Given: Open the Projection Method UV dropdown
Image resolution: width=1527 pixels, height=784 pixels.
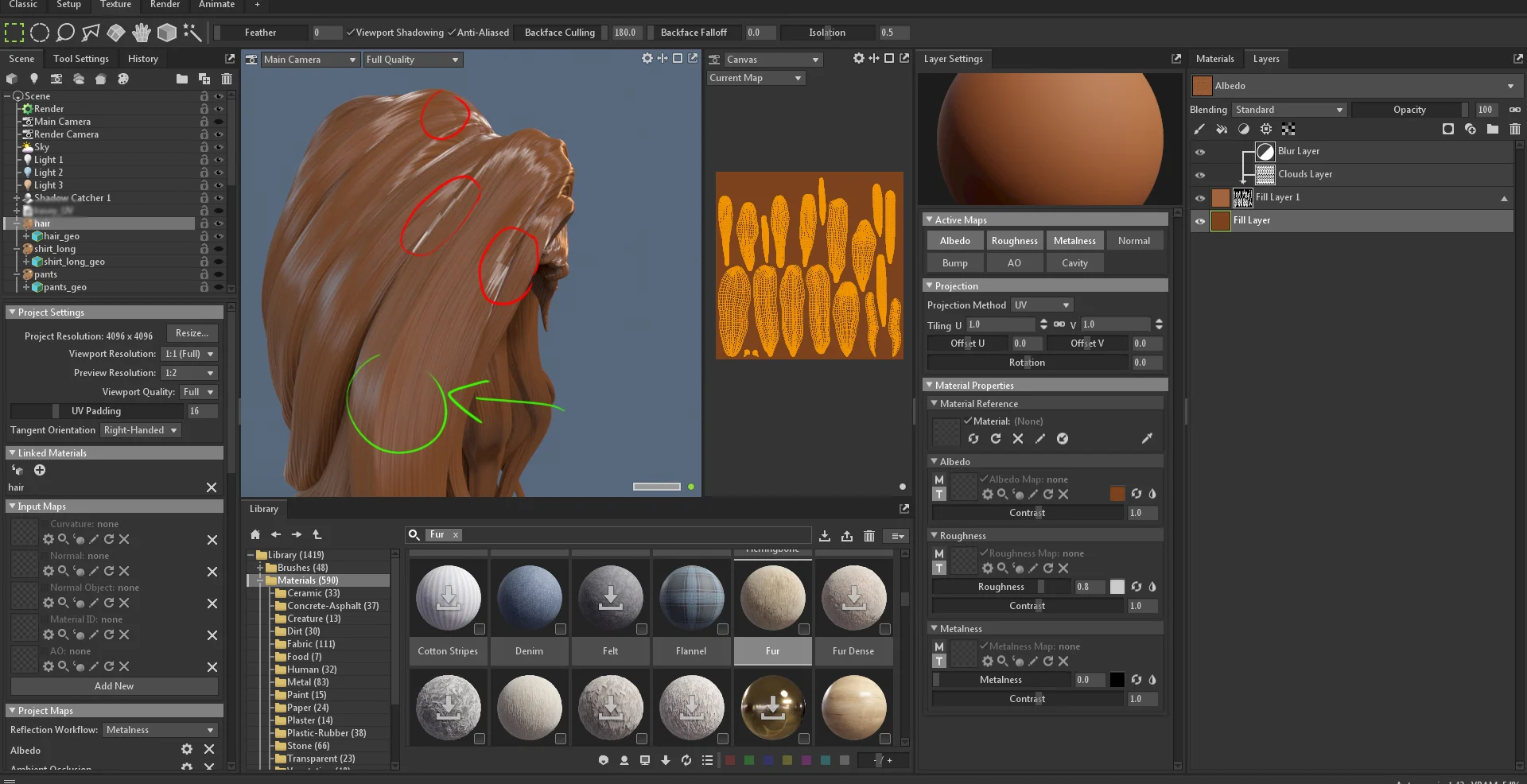Looking at the screenshot, I should (x=1043, y=305).
